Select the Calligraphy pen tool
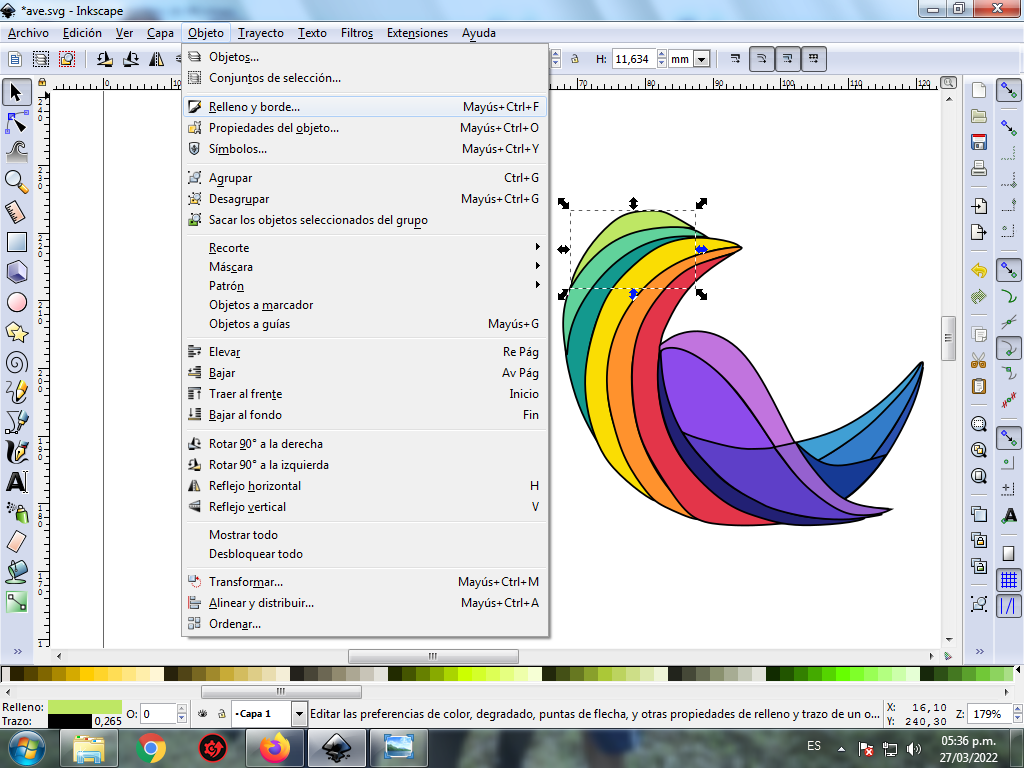The width and height of the screenshot is (1024, 768). pos(17,452)
